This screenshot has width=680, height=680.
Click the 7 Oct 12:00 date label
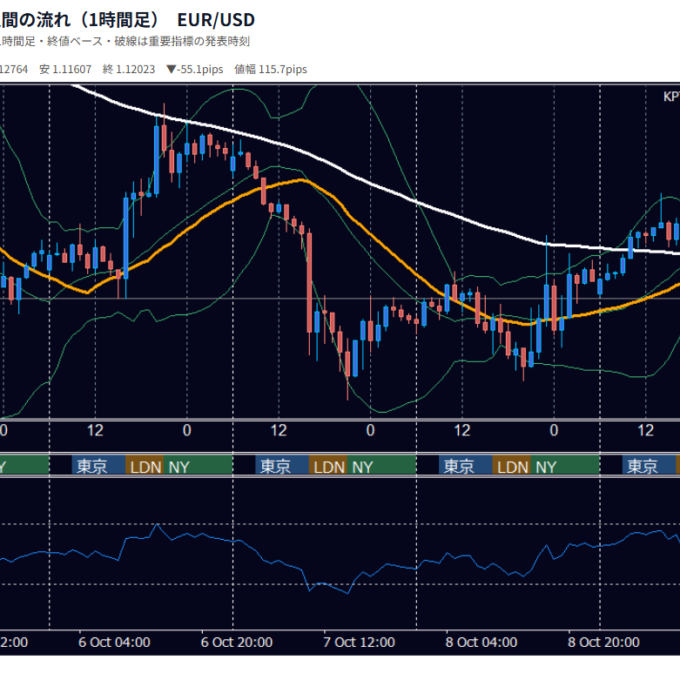coord(359,642)
